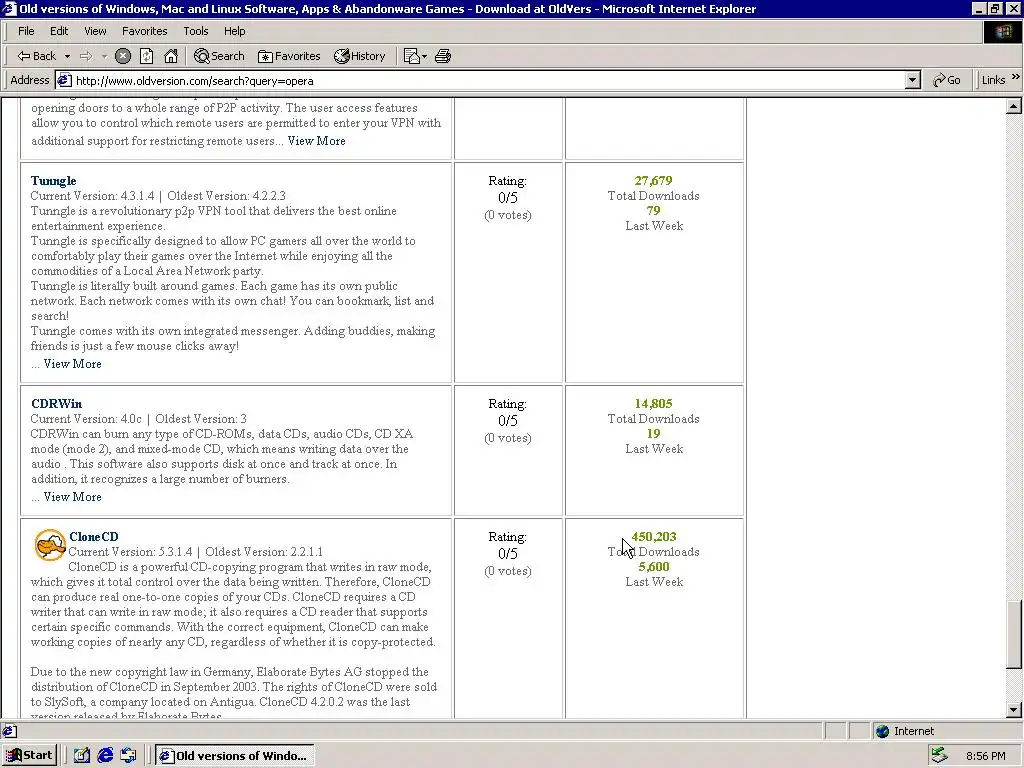1024x768 pixels.
Task: Click the status bar page icon
Action: click(9, 731)
